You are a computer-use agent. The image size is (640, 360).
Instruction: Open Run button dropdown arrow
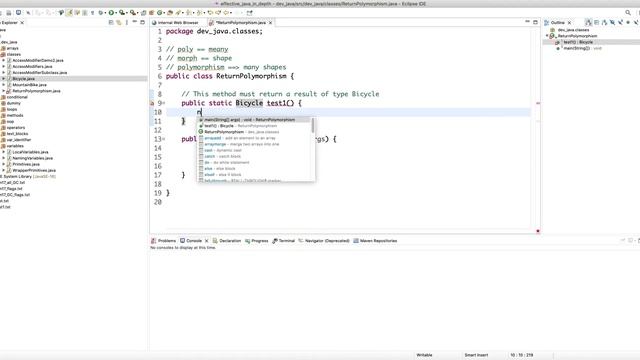[116, 13]
